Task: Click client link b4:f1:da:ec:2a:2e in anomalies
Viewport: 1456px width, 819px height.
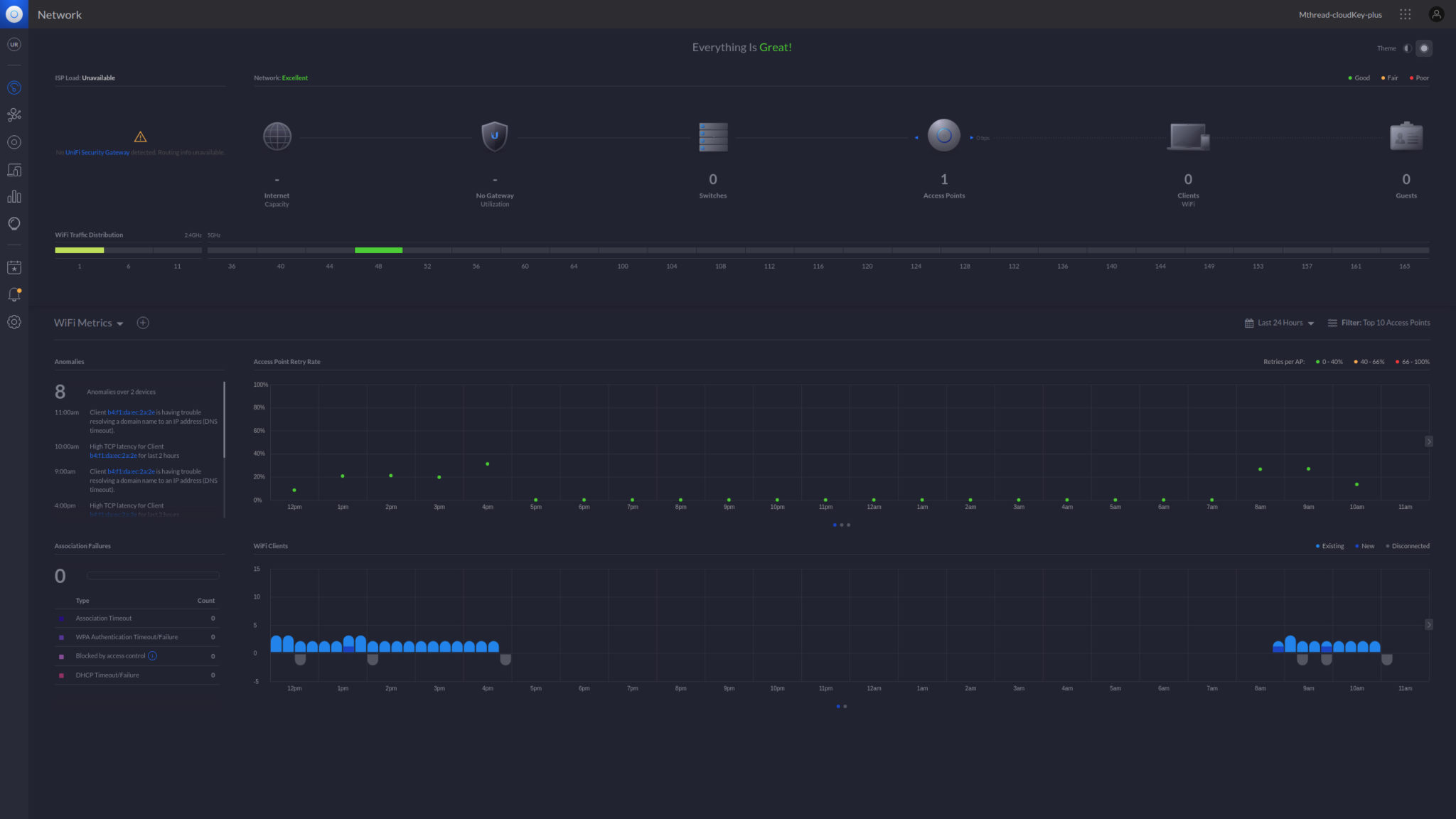Action: [x=130, y=412]
